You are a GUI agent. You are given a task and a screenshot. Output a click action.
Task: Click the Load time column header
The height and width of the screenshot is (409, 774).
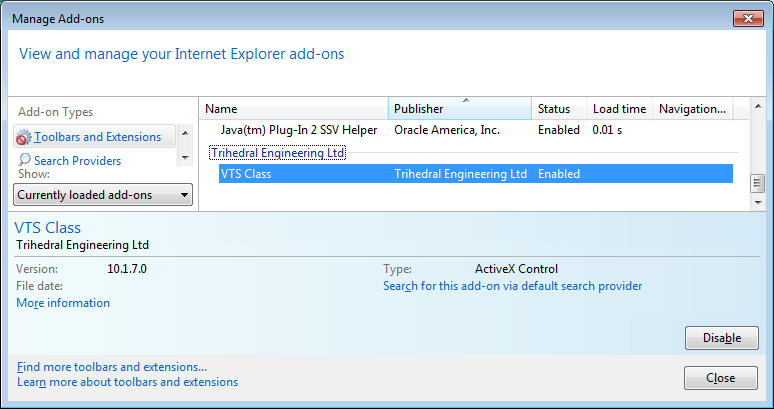coord(619,109)
